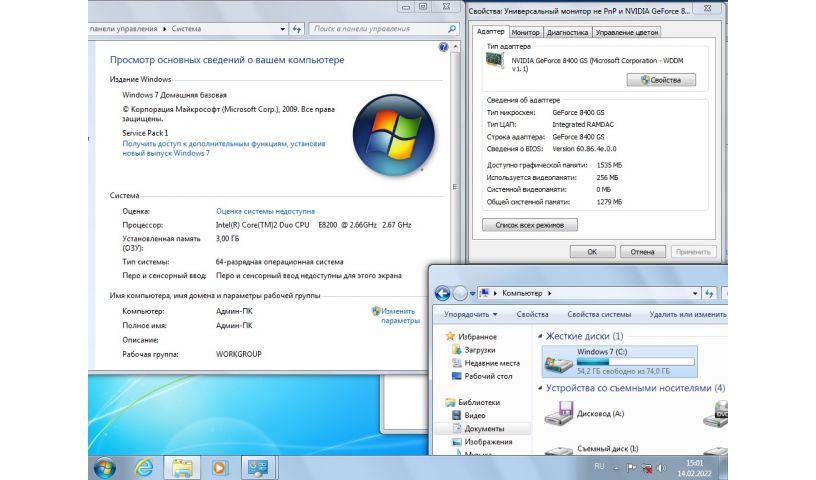Collapse 'Устройства со съемными носителями' group
This screenshot has width=816, height=480.
point(540,388)
